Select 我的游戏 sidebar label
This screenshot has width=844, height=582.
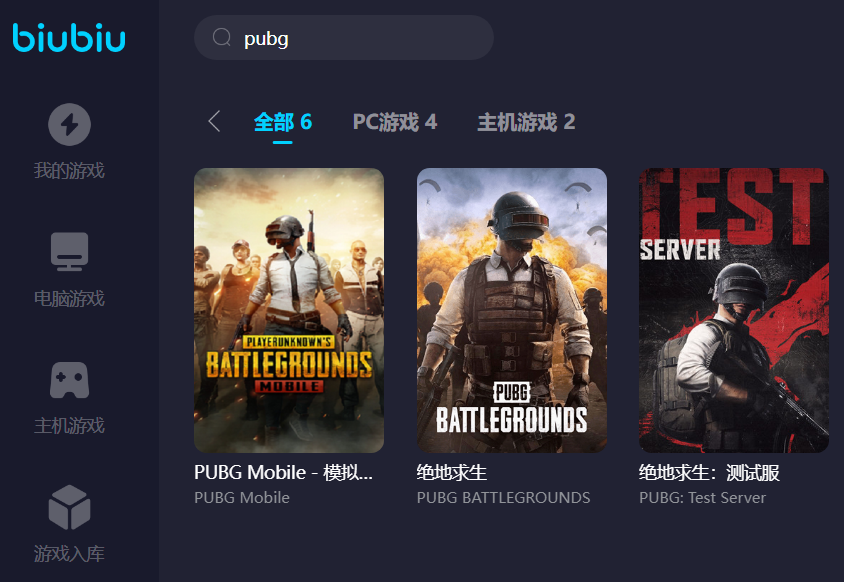(x=69, y=170)
